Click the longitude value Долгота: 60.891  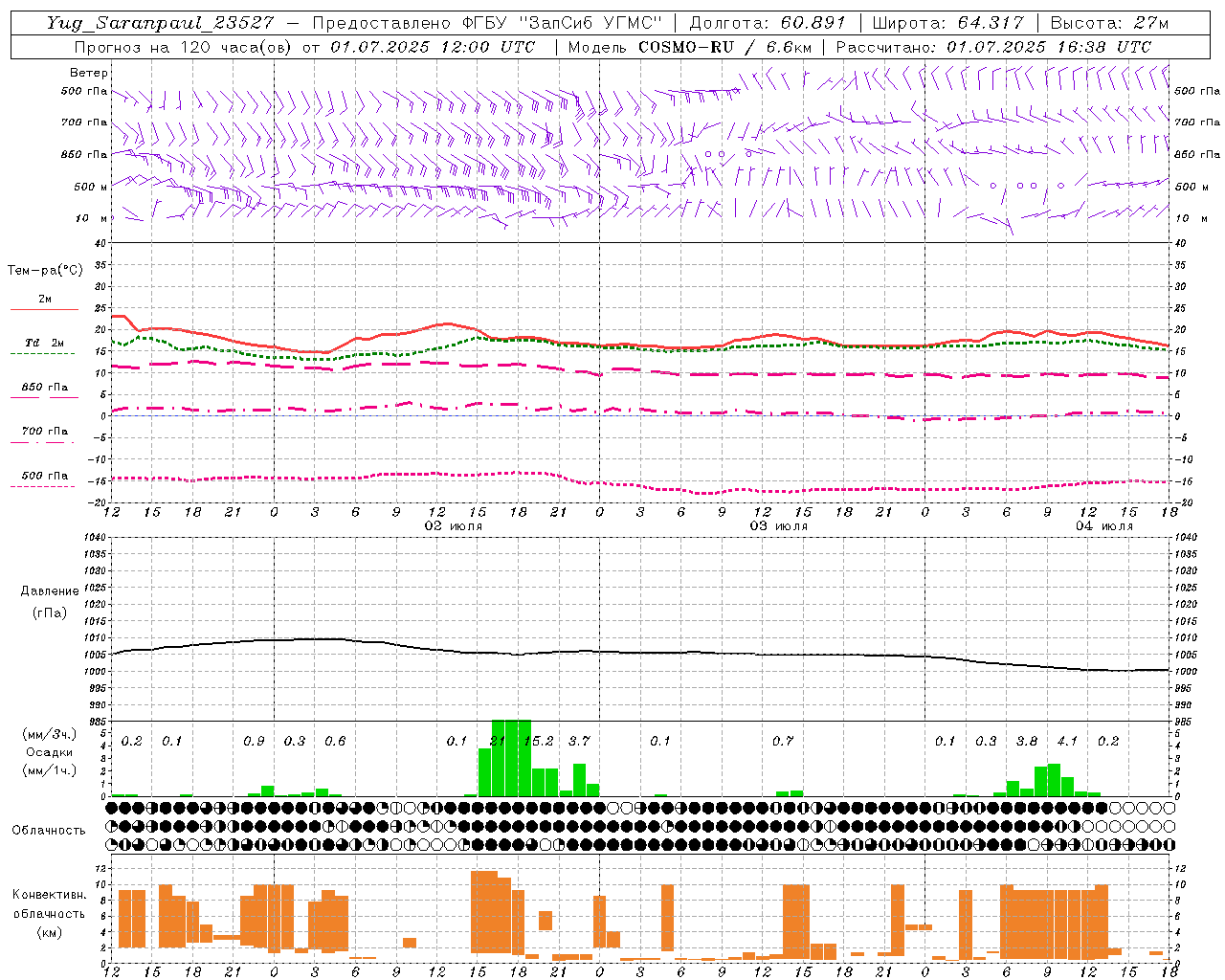[768, 23]
